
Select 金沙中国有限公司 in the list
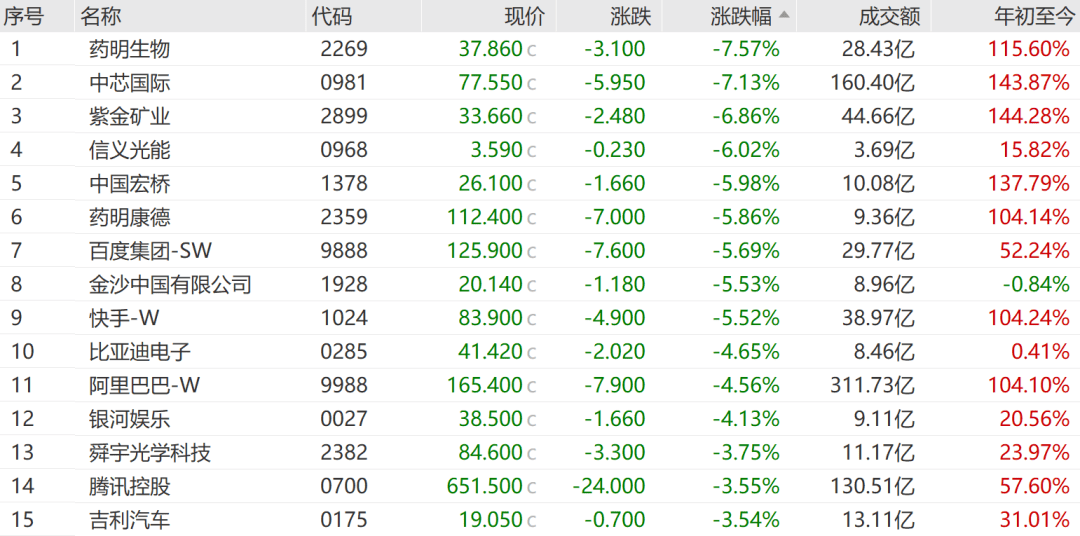point(170,285)
